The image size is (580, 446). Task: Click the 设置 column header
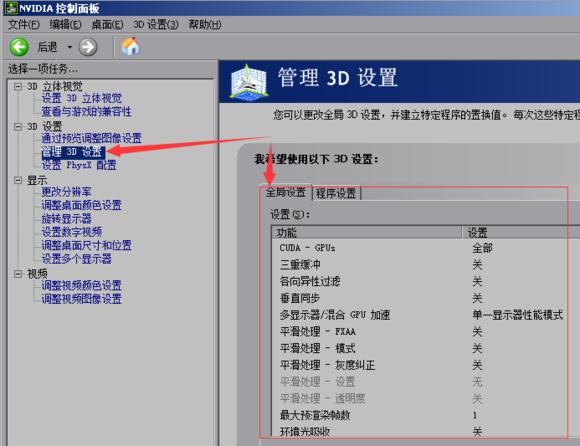[521, 233]
